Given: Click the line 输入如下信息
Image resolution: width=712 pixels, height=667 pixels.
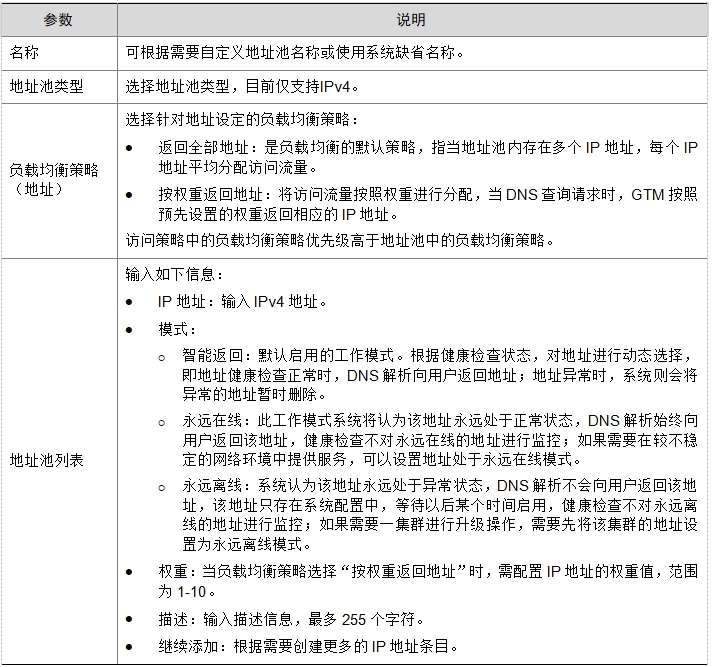Looking at the screenshot, I should coord(174,274).
